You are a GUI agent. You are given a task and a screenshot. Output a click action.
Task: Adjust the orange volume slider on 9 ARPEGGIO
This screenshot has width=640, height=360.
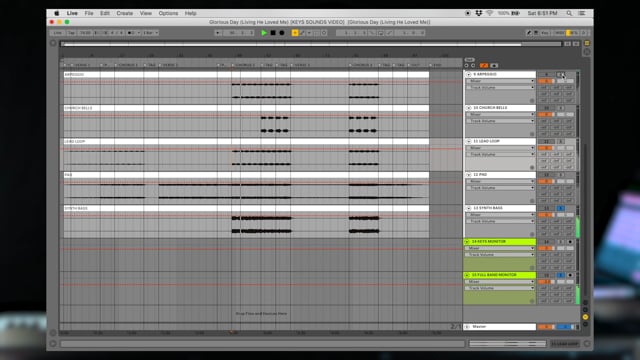546,81
